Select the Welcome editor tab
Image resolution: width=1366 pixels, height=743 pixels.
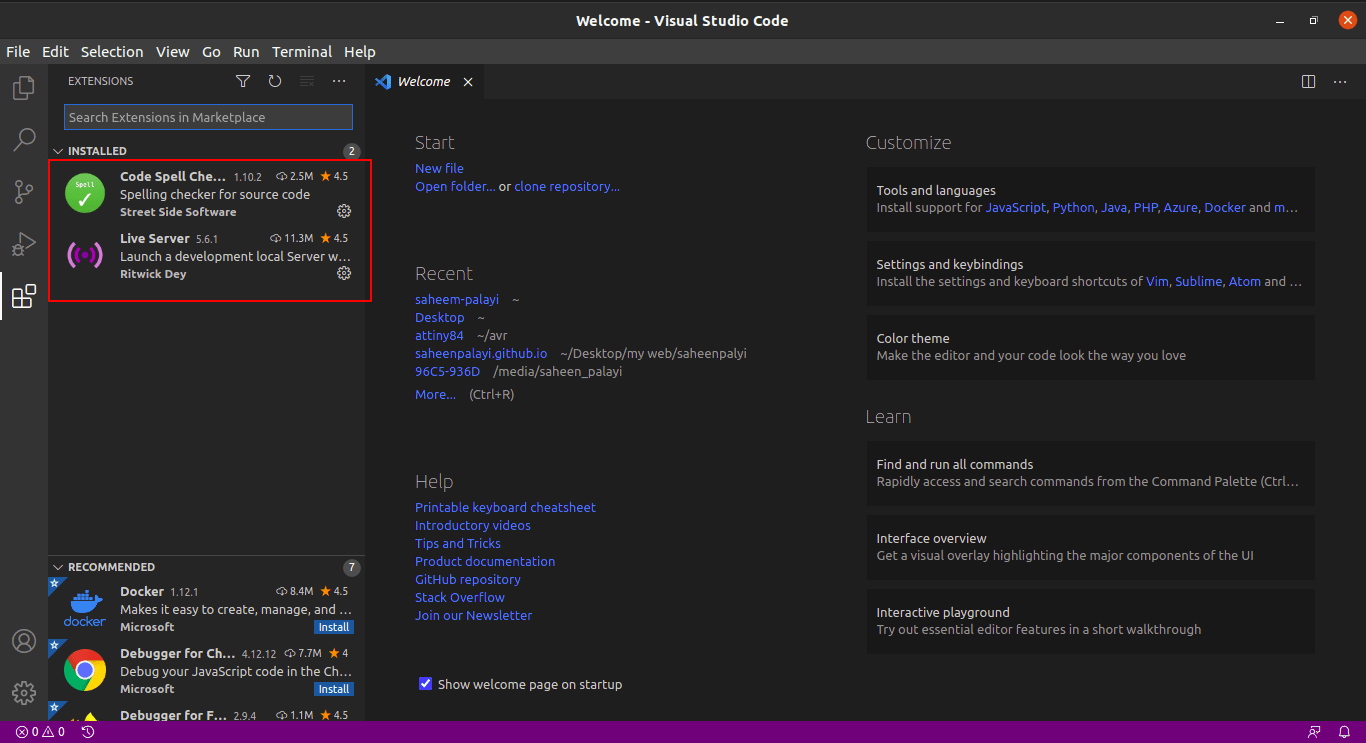[x=424, y=82]
